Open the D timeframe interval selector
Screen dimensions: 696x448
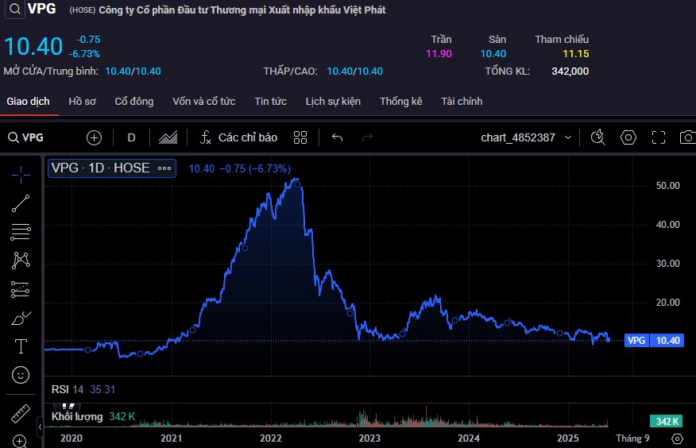click(x=131, y=138)
